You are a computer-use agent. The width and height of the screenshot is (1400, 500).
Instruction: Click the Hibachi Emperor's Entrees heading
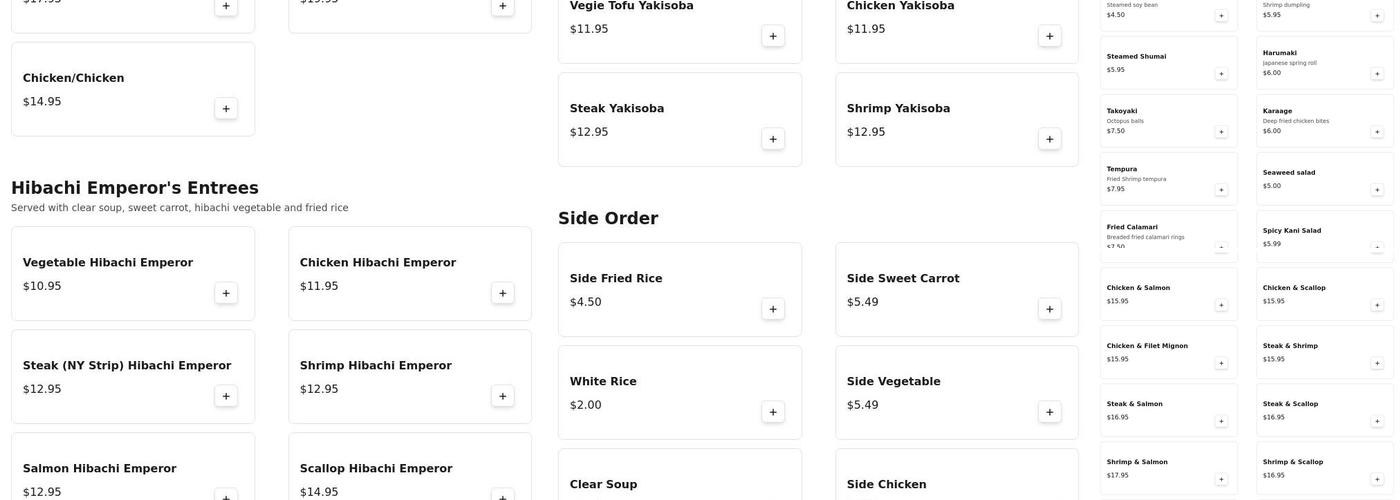click(x=135, y=188)
